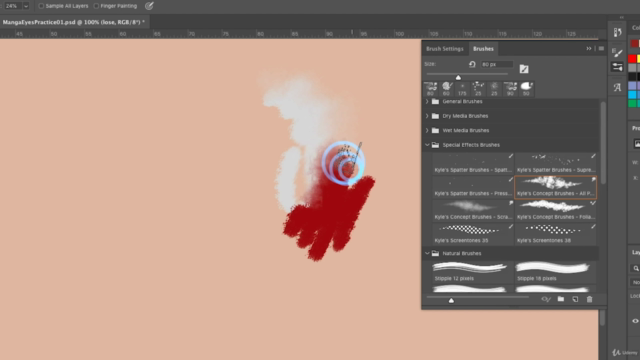Click the Dry Media Brushes folder icon

[x=435, y=116]
